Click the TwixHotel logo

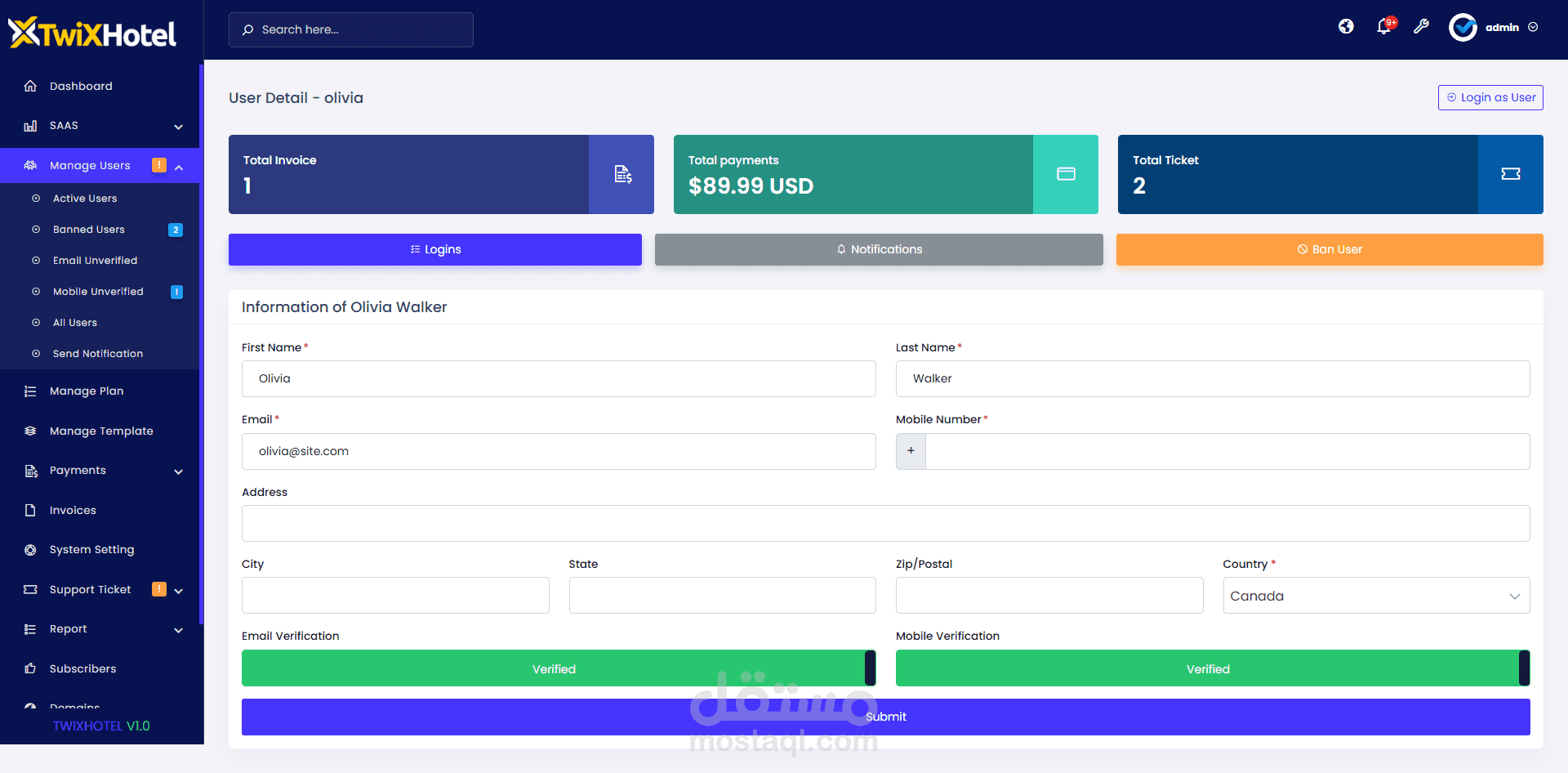click(92, 33)
